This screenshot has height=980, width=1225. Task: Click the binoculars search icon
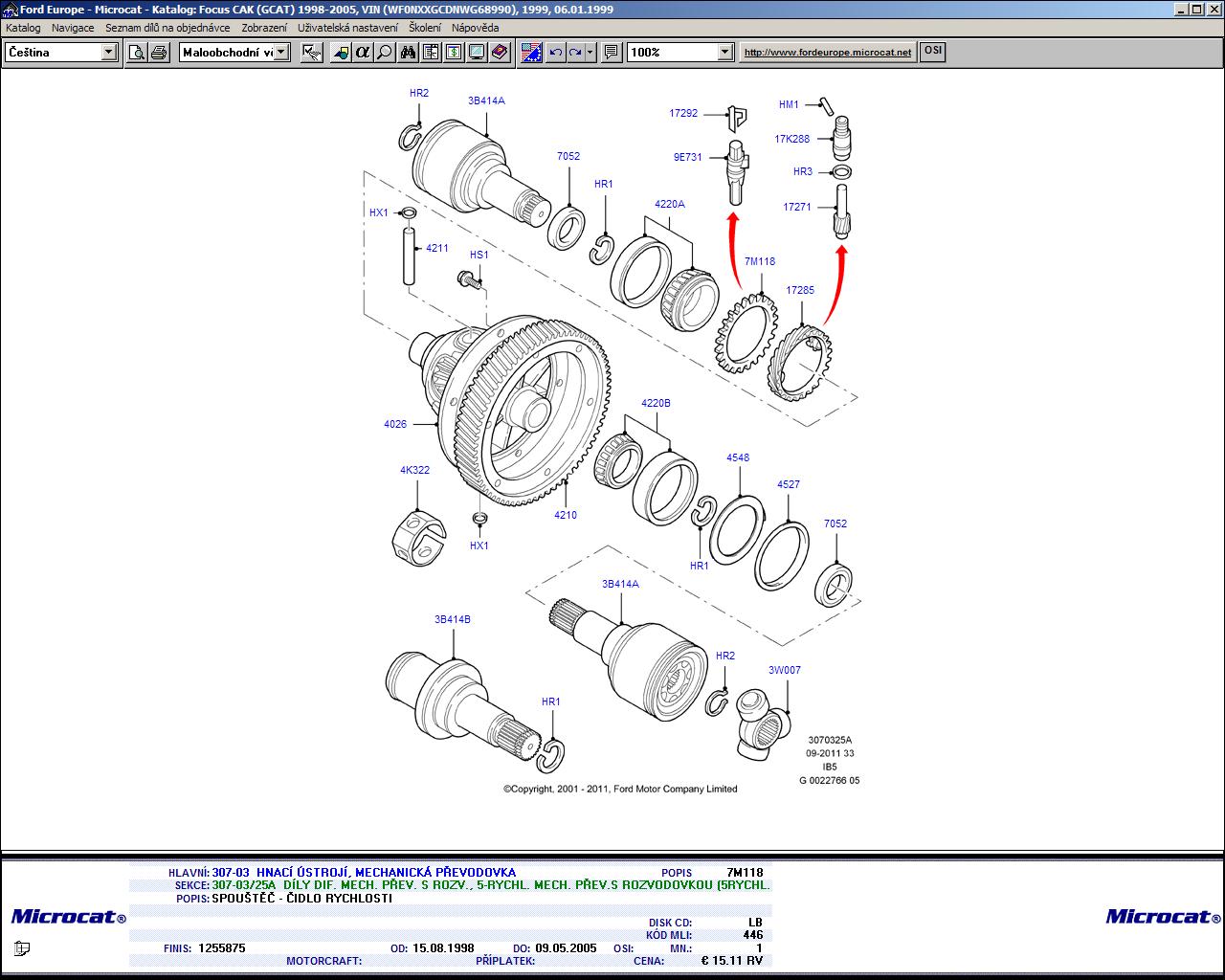coord(408,53)
